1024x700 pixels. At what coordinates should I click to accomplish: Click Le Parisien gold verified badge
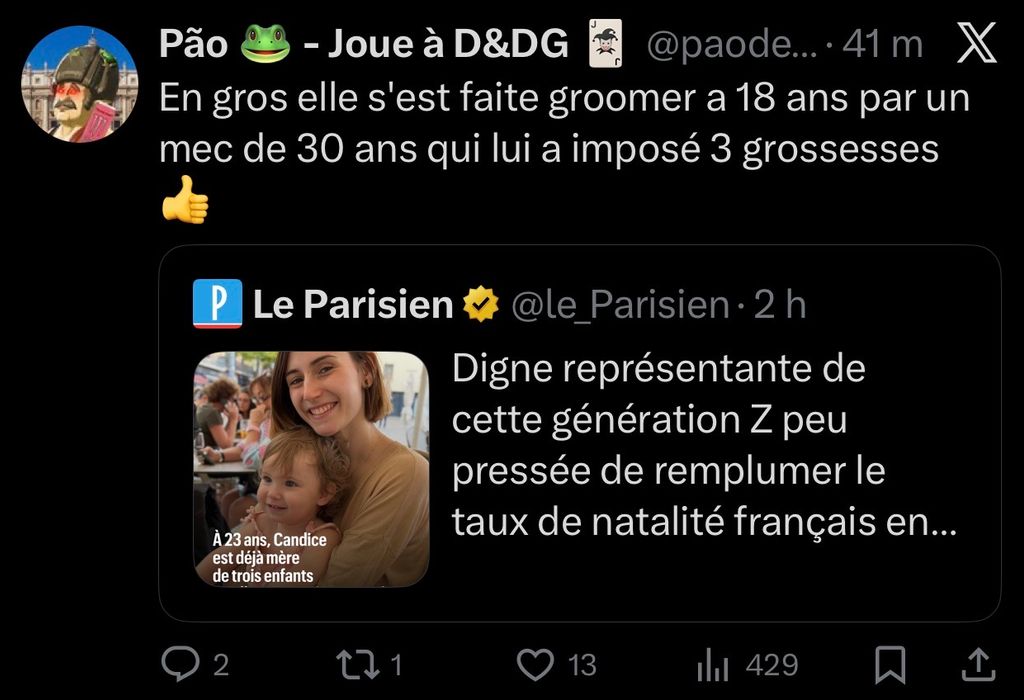pos(481,304)
